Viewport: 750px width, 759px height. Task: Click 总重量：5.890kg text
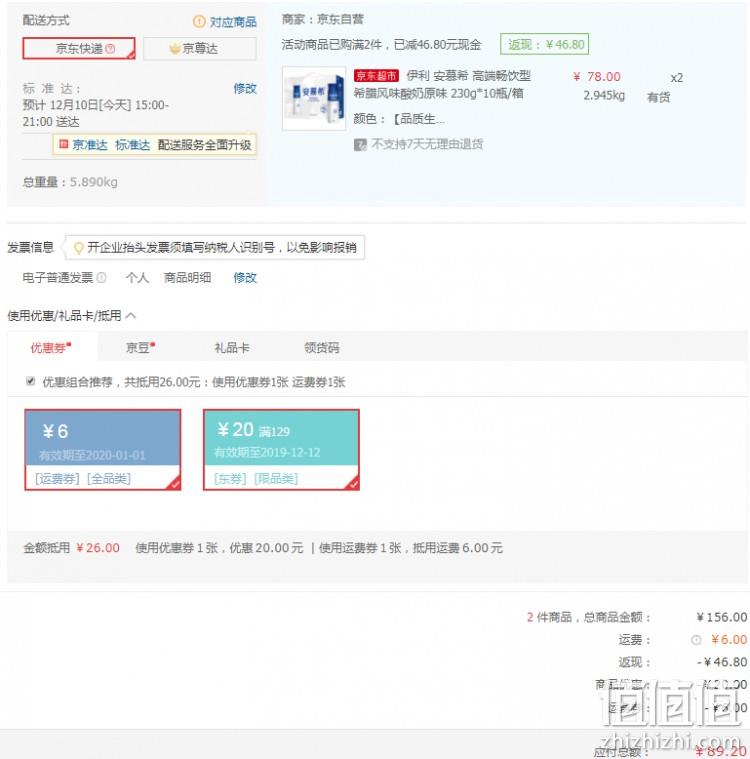tap(70, 182)
